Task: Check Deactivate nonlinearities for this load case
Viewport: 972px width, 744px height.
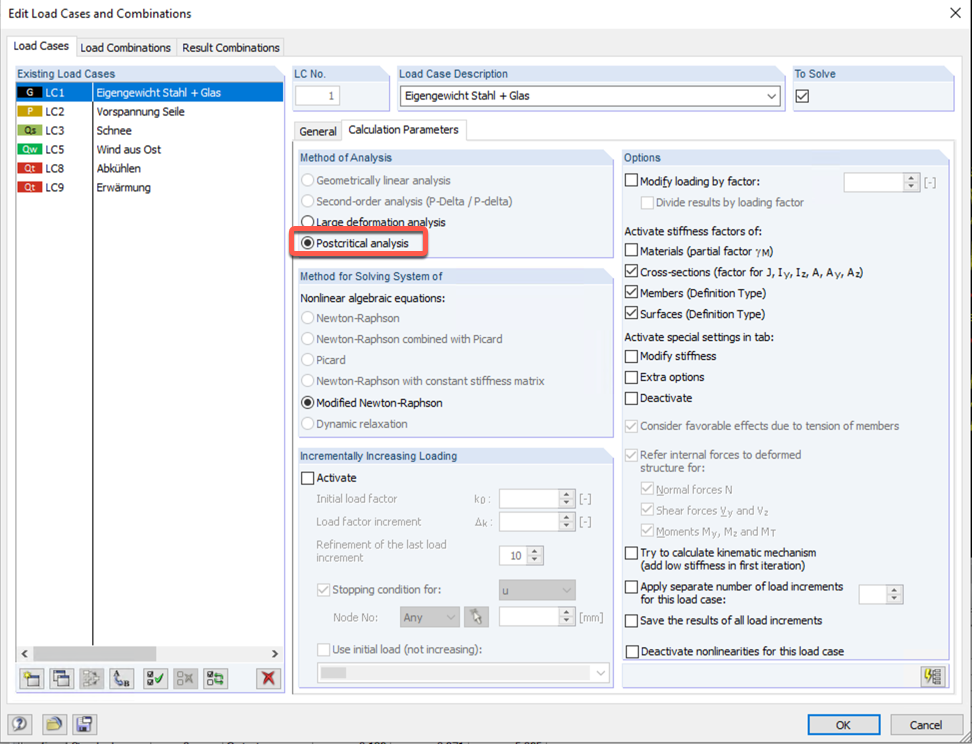Action: (632, 652)
